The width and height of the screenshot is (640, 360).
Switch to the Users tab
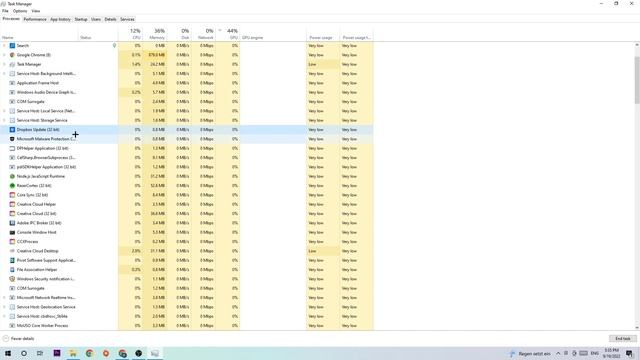coord(96,19)
